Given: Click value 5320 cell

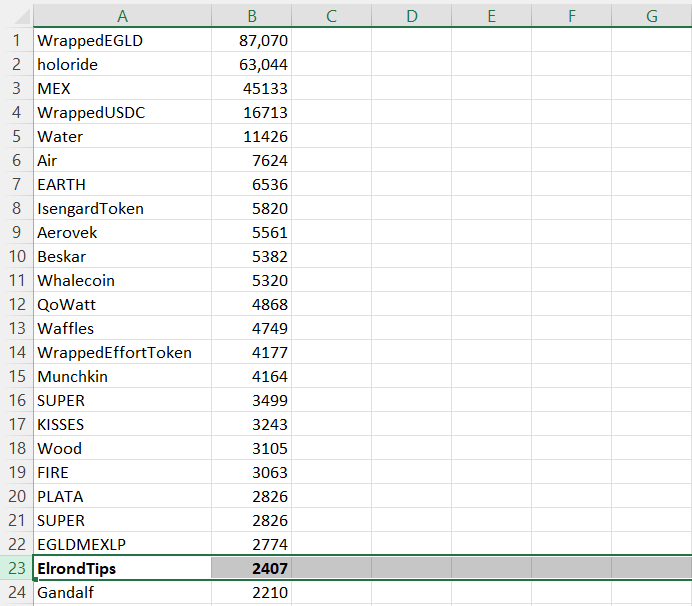Looking at the screenshot, I should (x=252, y=280).
